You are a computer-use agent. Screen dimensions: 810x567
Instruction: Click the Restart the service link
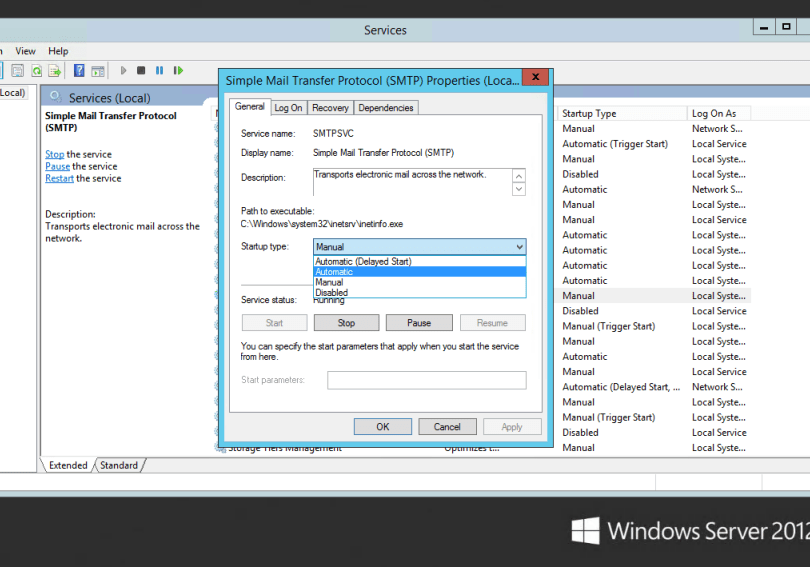(x=59, y=178)
